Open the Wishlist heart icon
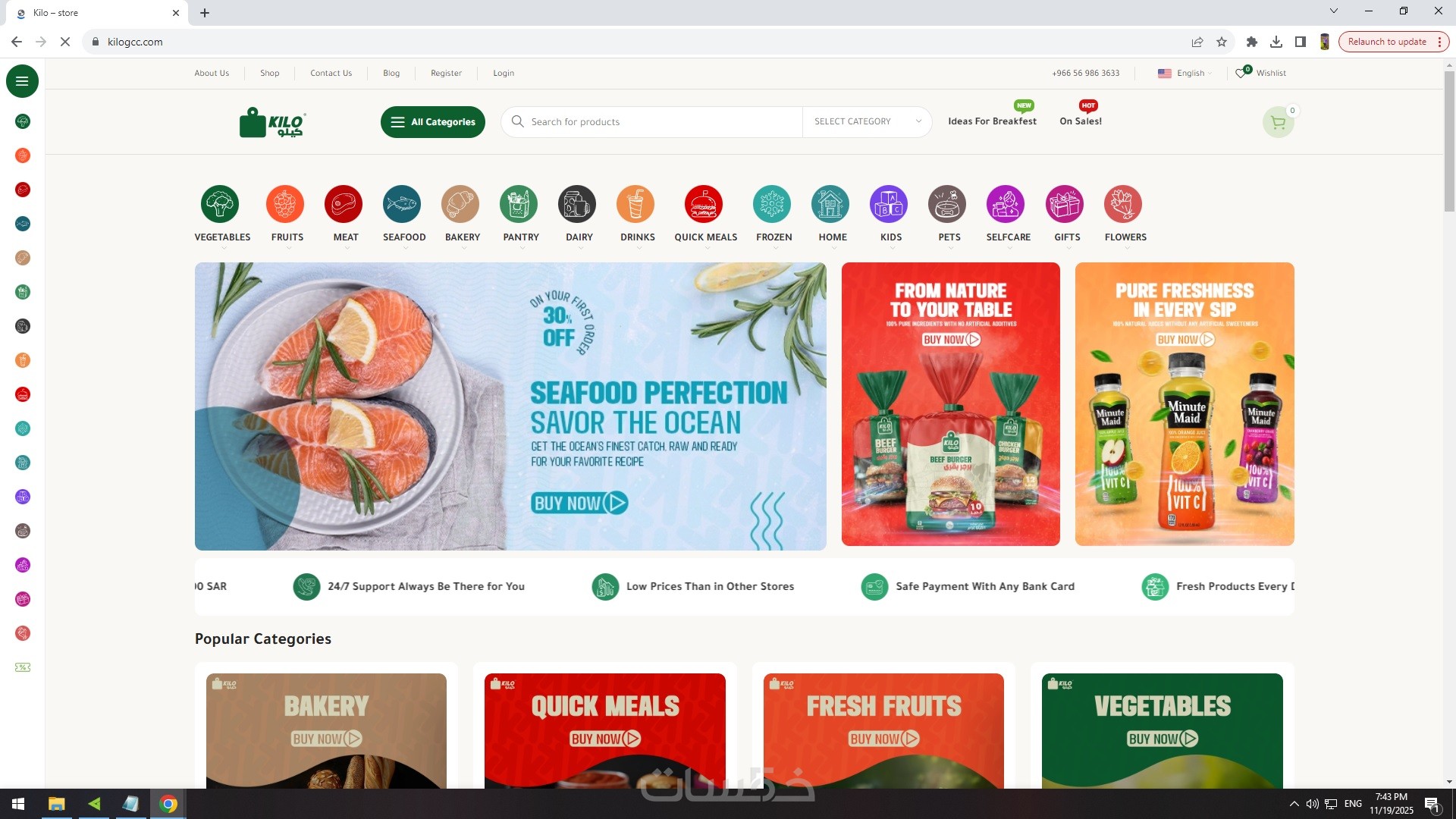The image size is (1456, 819). coord(1241,73)
